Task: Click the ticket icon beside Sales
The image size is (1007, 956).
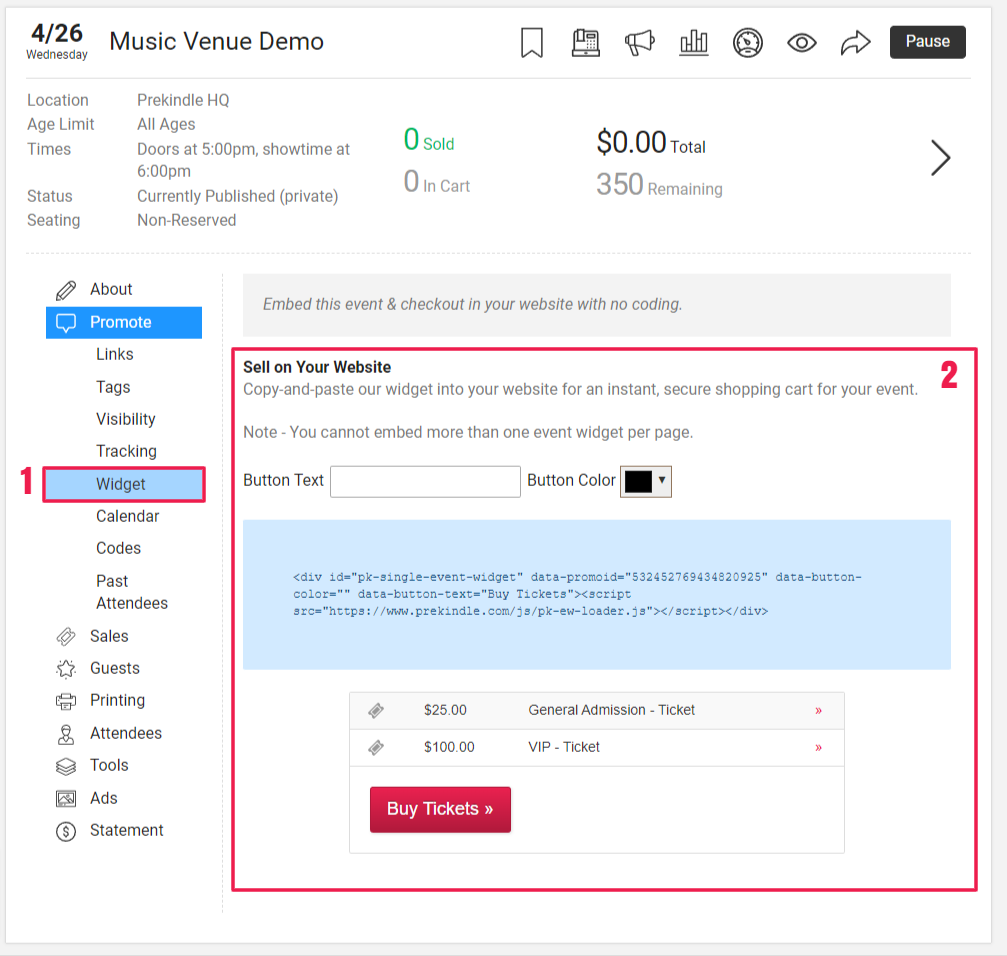Action: [66, 637]
